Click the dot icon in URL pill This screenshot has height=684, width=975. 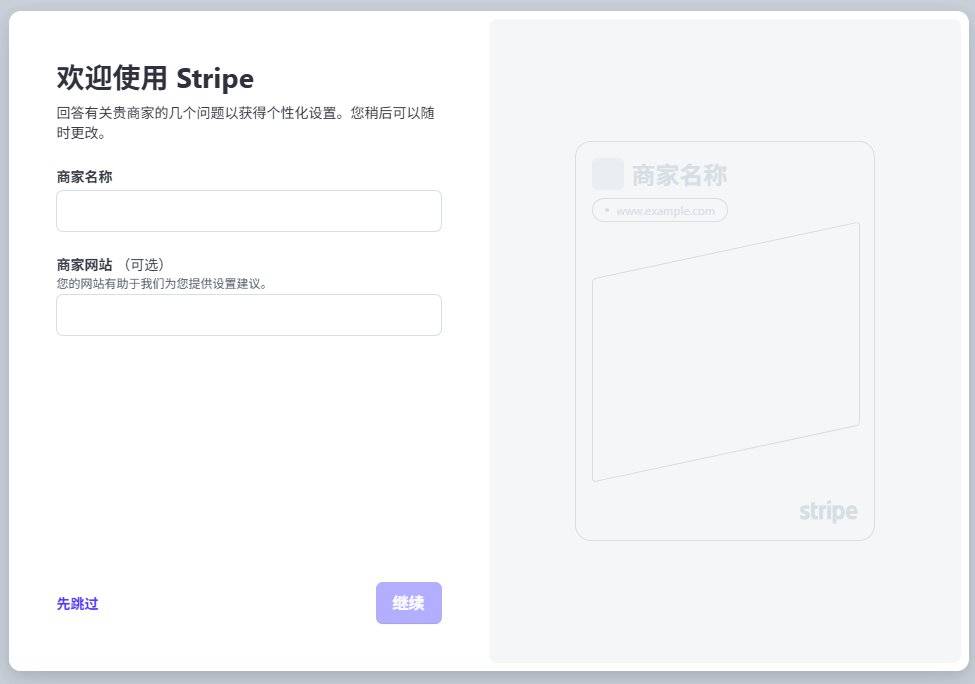point(607,210)
